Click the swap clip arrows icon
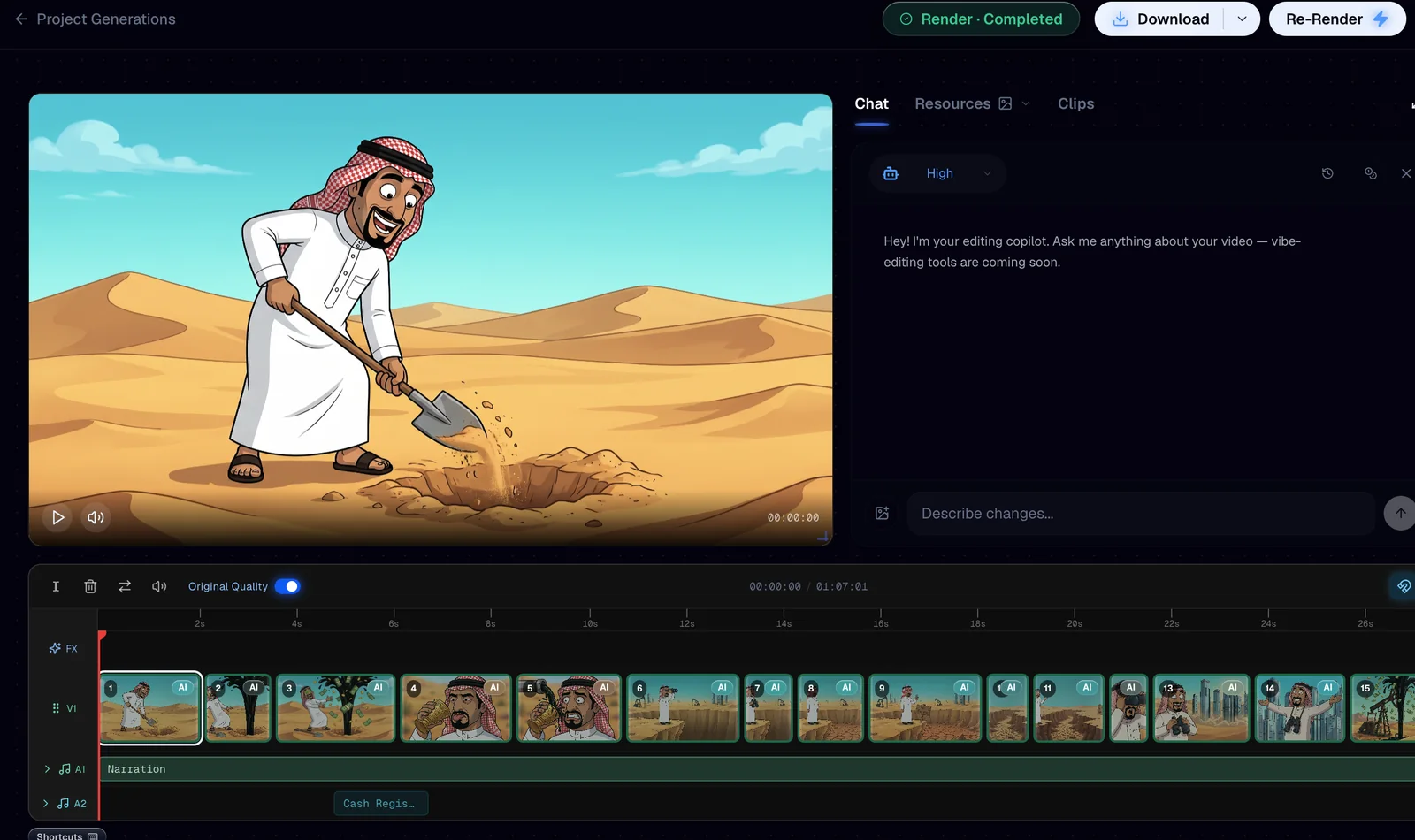This screenshot has height=840, width=1415. (x=125, y=587)
